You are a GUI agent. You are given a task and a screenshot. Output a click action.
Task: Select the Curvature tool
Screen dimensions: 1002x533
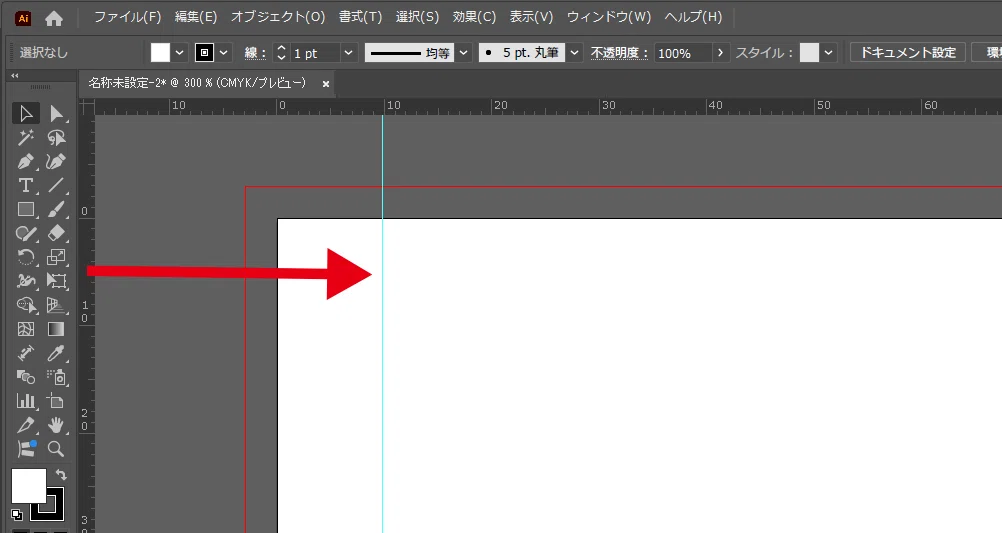56,162
